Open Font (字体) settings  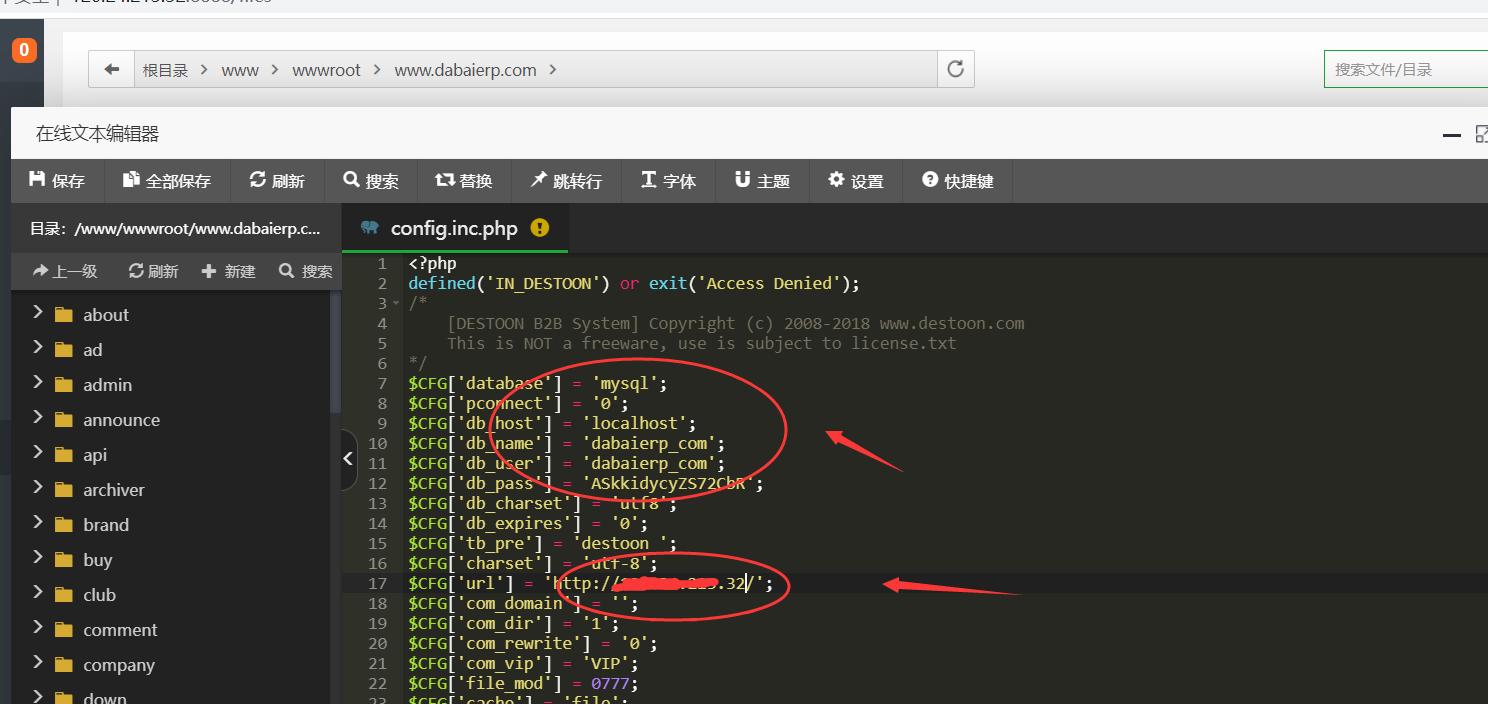pyautogui.click(x=668, y=181)
